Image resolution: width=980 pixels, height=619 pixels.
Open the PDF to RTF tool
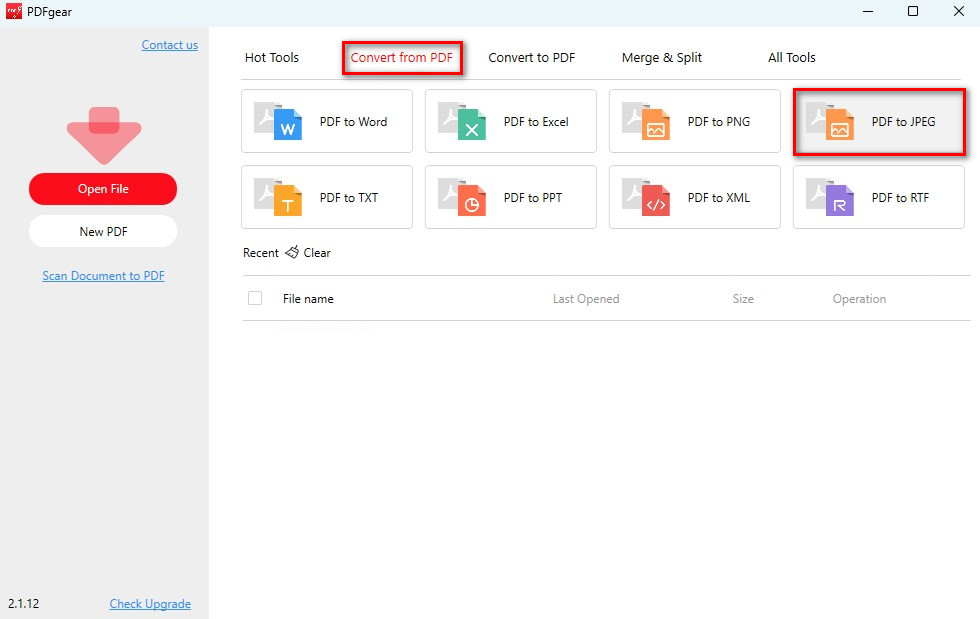(x=878, y=197)
